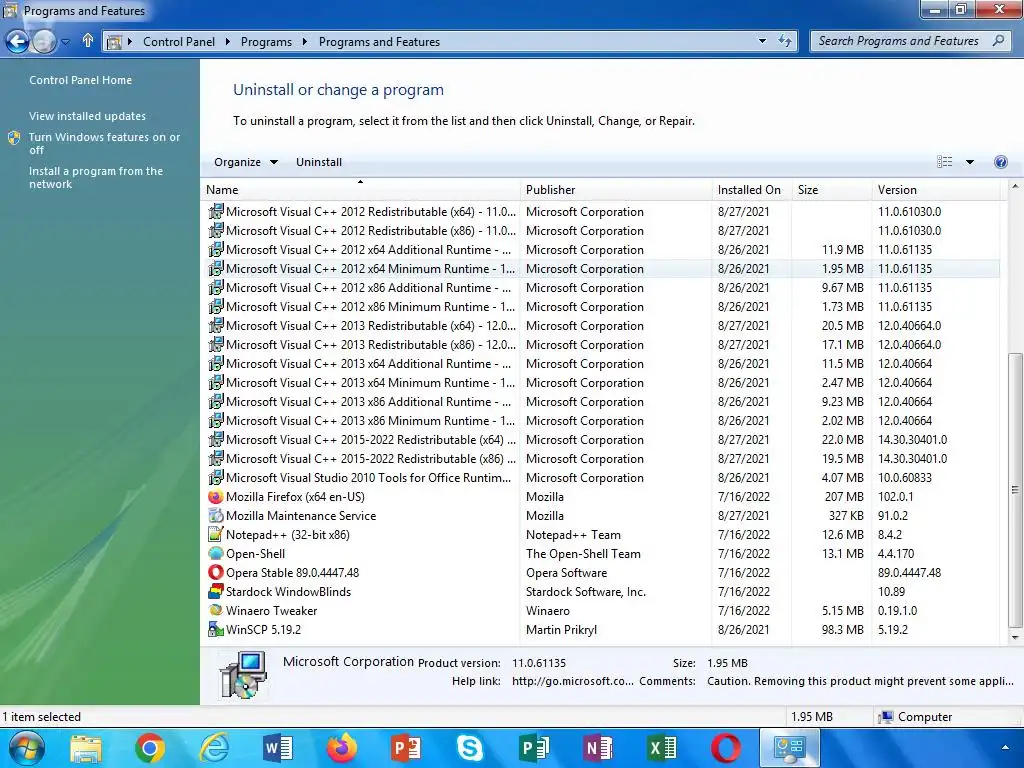Viewport: 1024px width, 768px height.
Task: Click the Programs and Features breadcrumb
Action: pos(379,42)
